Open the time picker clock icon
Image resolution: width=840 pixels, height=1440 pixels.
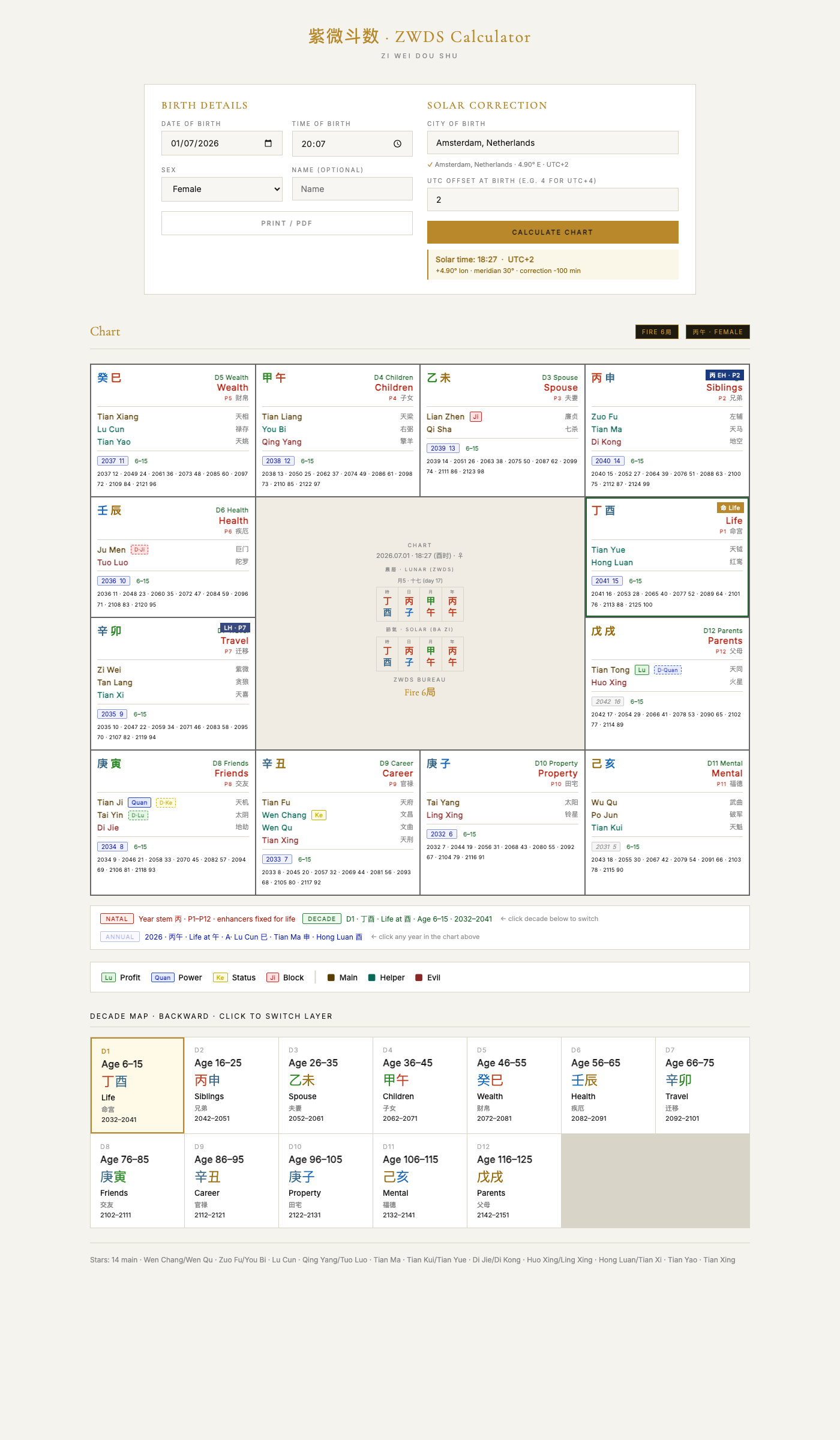click(397, 144)
